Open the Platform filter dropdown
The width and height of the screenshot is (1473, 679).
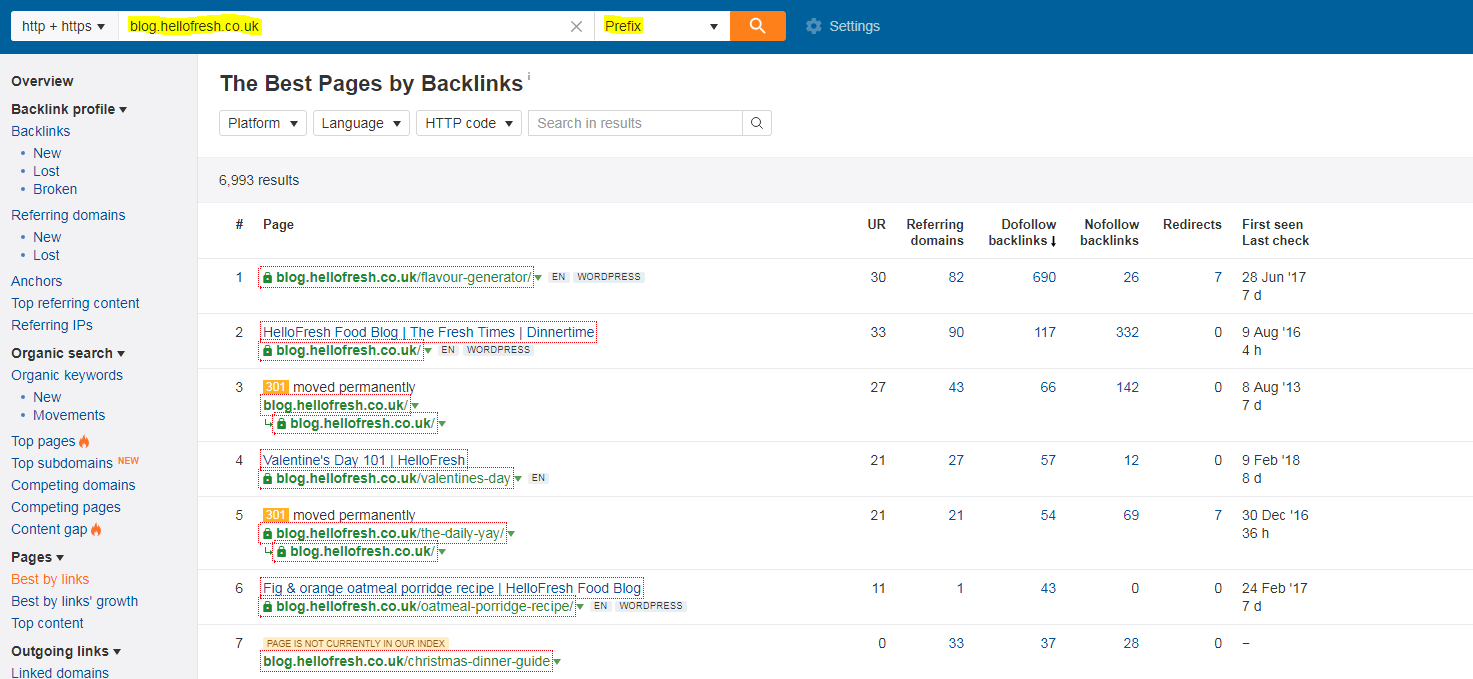pyautogui.click(x=263, y=123)
